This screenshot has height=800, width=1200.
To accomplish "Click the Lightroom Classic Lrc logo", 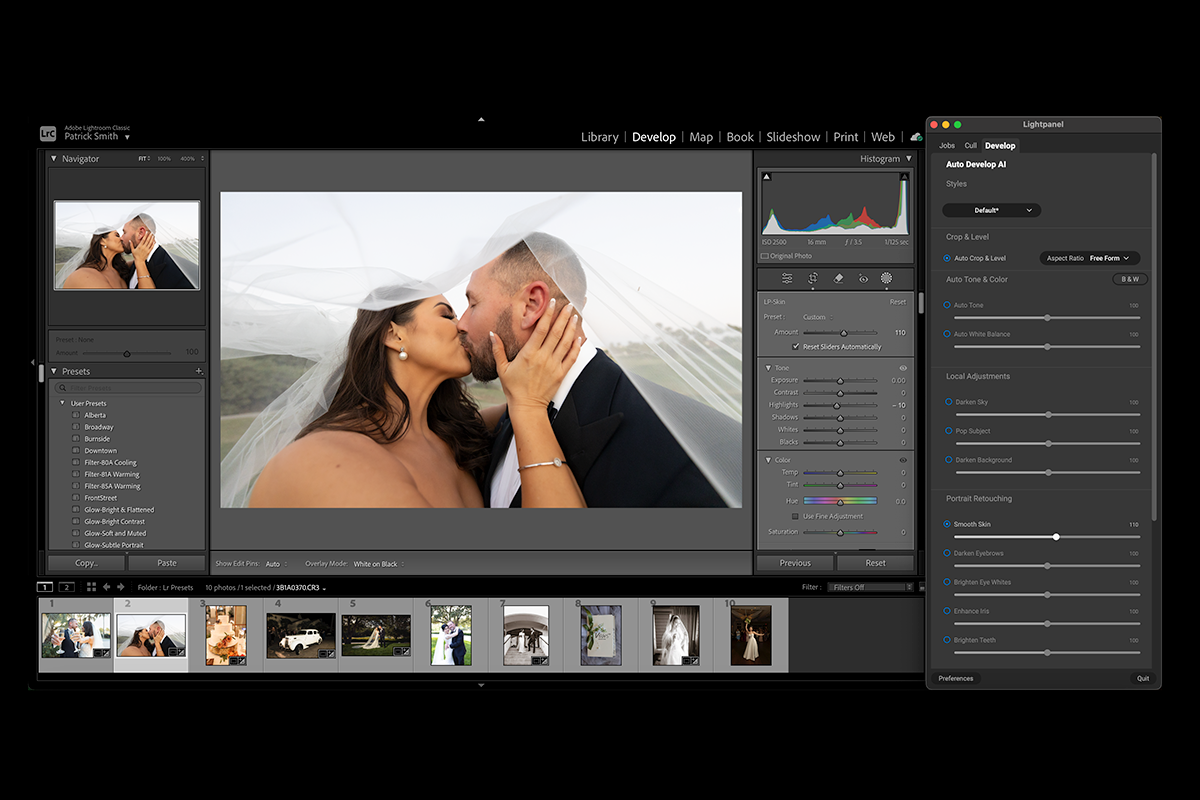I will tap(48, 133).
